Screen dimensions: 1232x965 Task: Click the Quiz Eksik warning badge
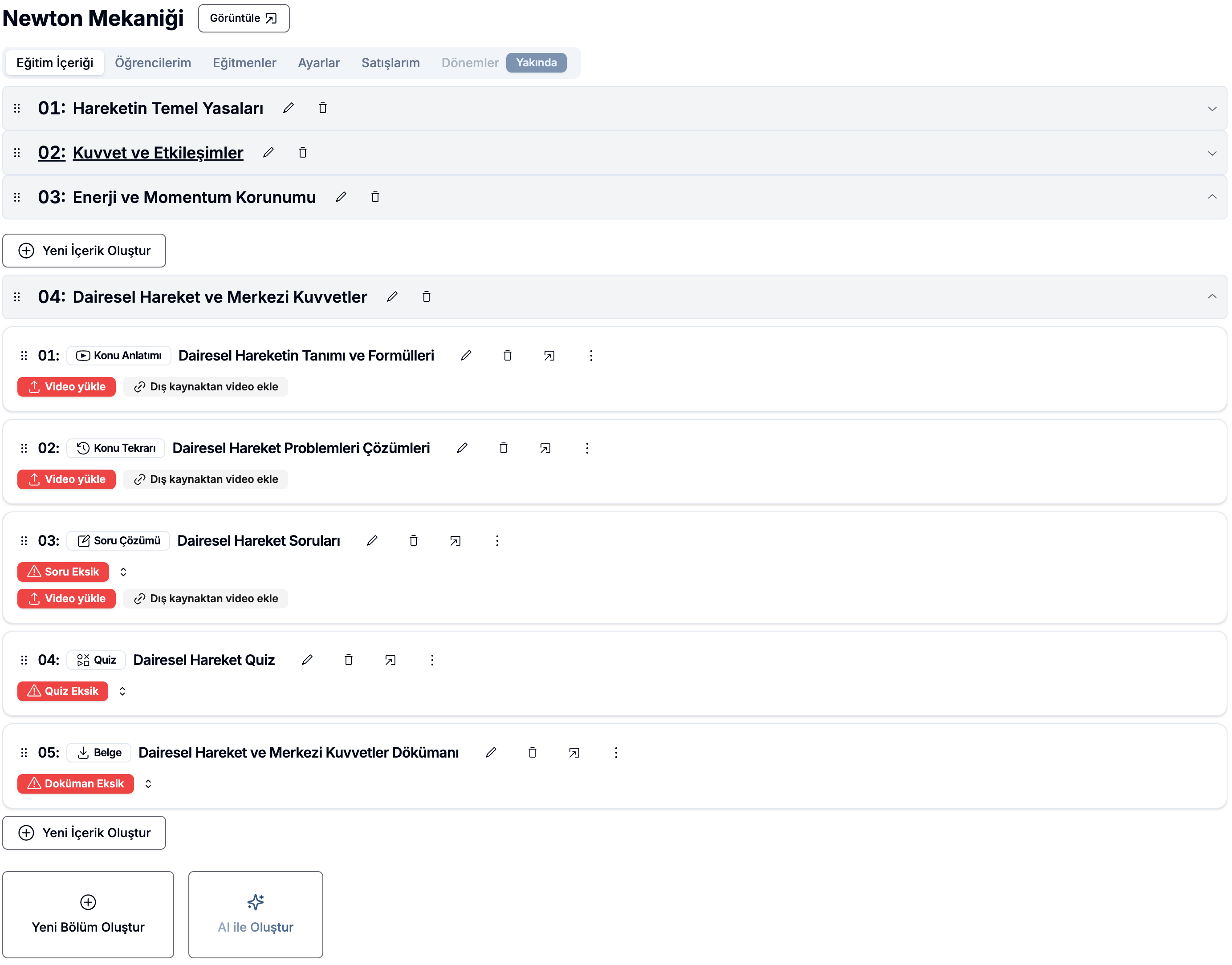point(62,691)
